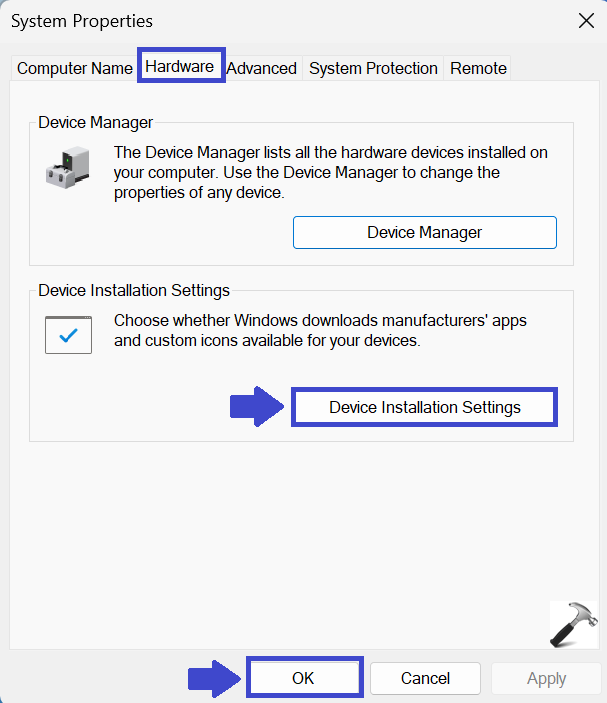
Task: Switch to the Computer Name tab
Action: pyautogui.click(x=75, y=68)
